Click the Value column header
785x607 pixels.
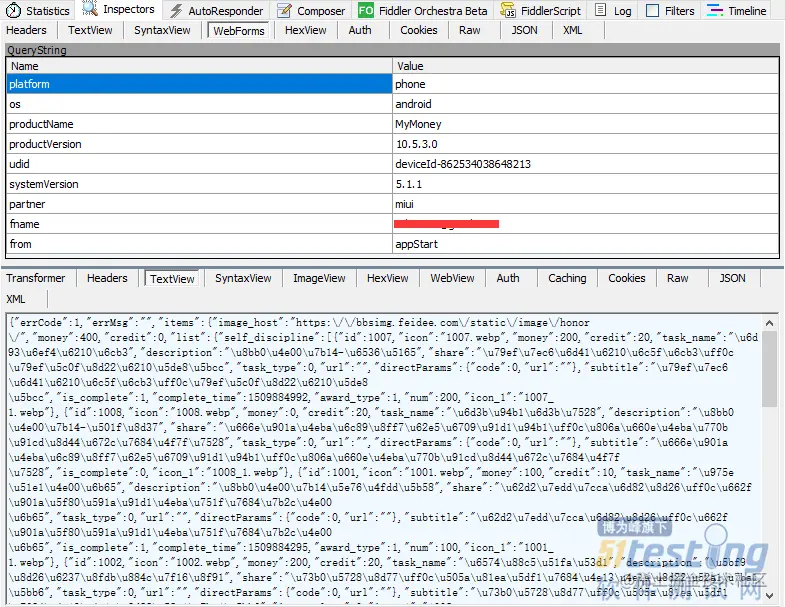(585, 66)
